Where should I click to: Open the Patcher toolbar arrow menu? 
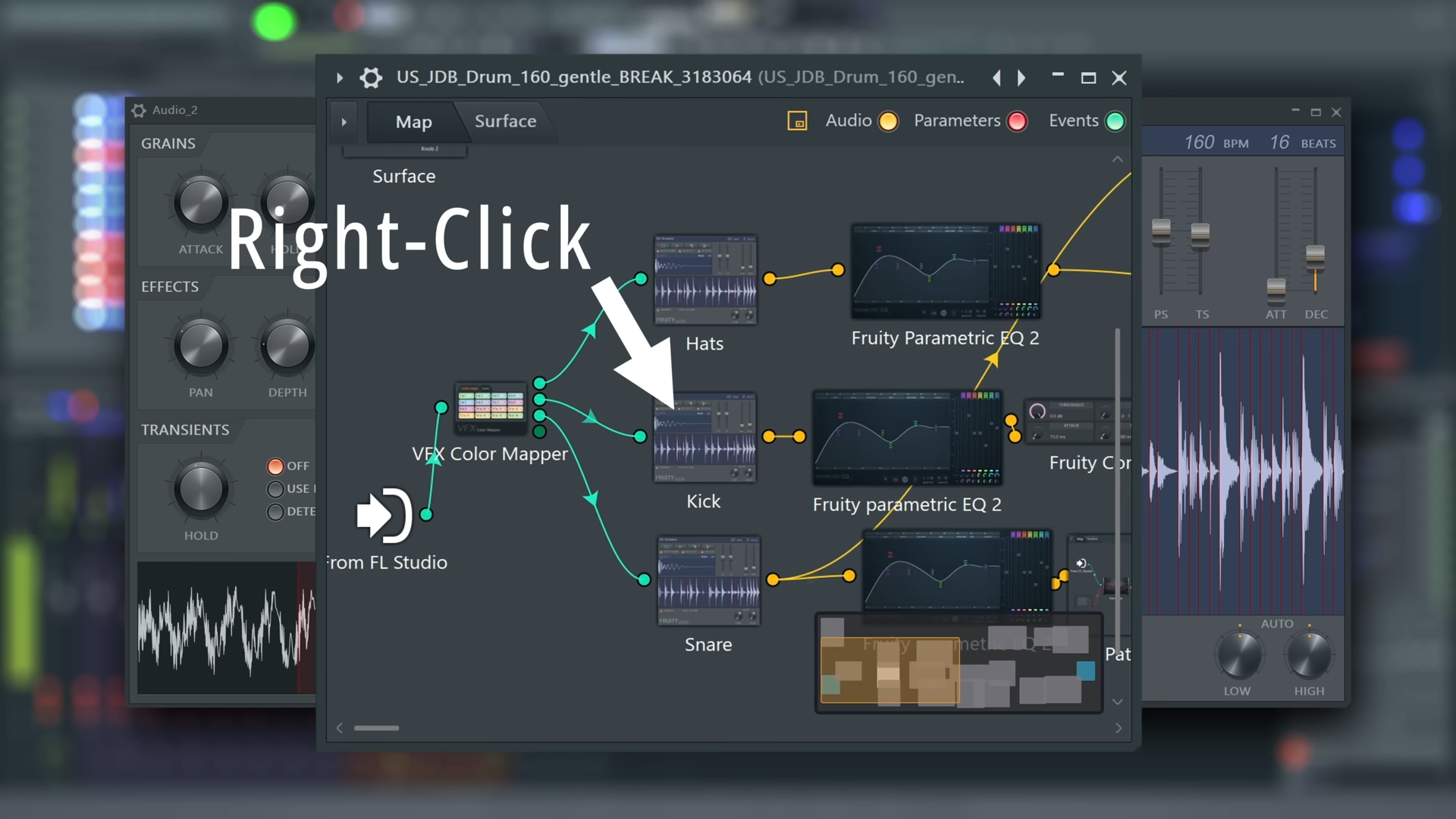tap(344, 121)
